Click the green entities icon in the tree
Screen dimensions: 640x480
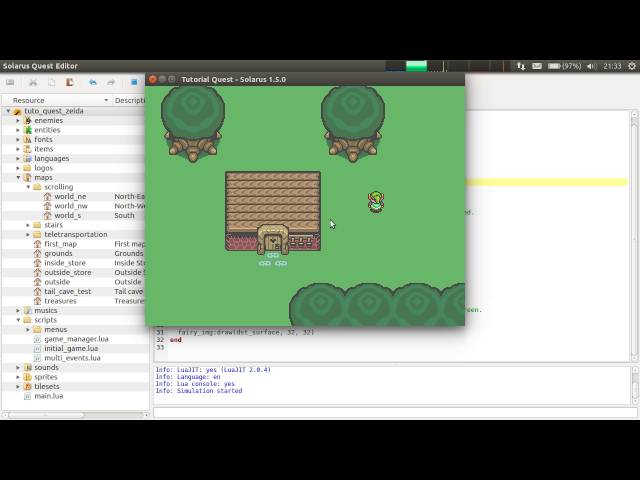28,130
